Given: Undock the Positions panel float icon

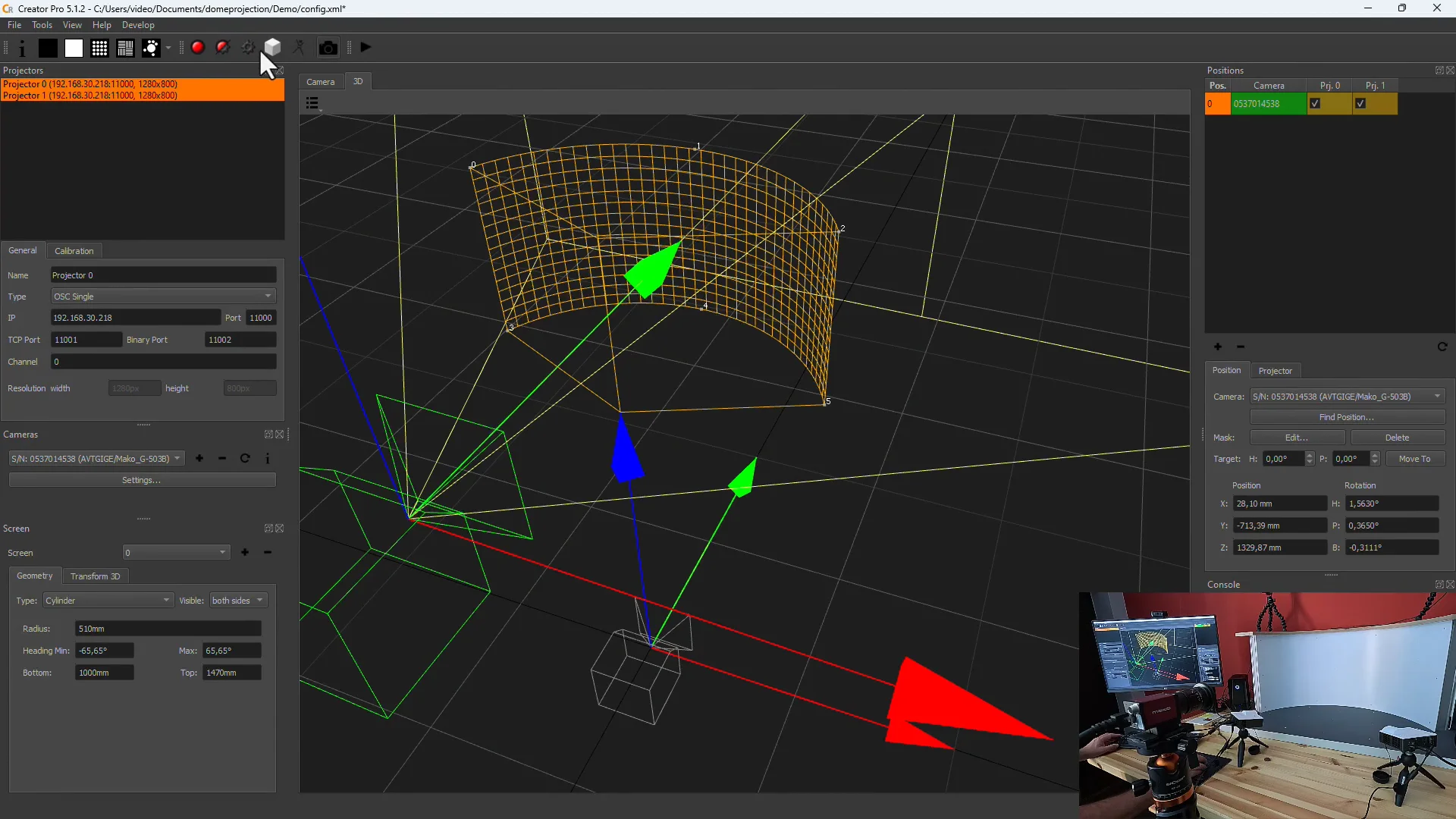Looking at the screenshot, I should (x=1439, y=71).
